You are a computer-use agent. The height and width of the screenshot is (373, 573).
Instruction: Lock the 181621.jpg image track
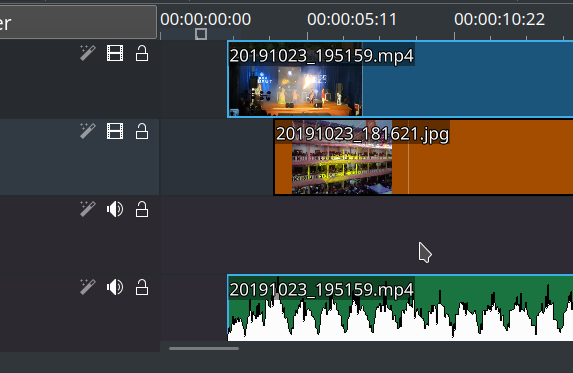click(142, 131)
